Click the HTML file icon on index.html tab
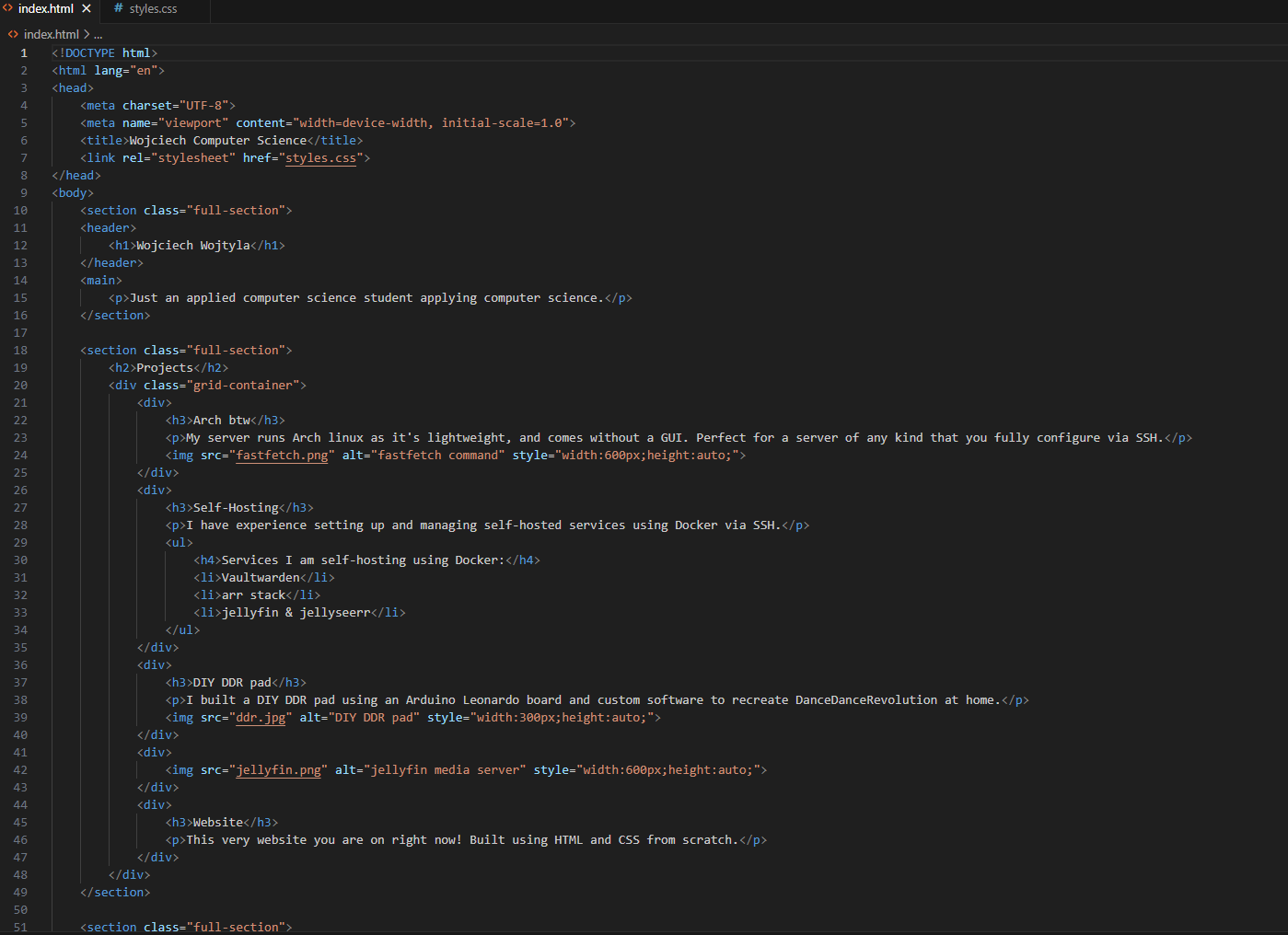The height and width of the screenshot is (935, 1288). click(x=9, y=8)
